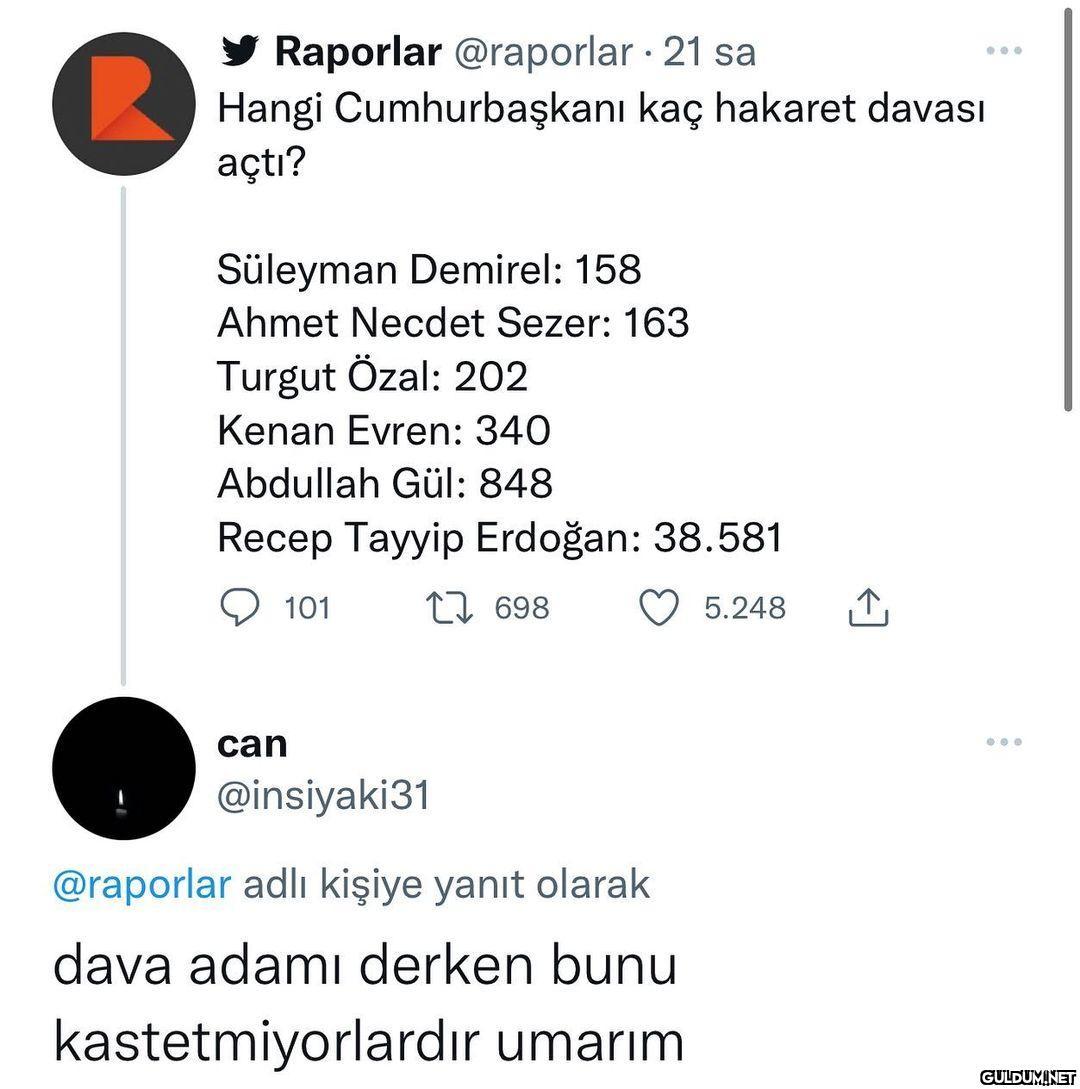1080x1089 pixels.
Task: Expand the can reply three-dot menu
Action: click(1004, 742)
